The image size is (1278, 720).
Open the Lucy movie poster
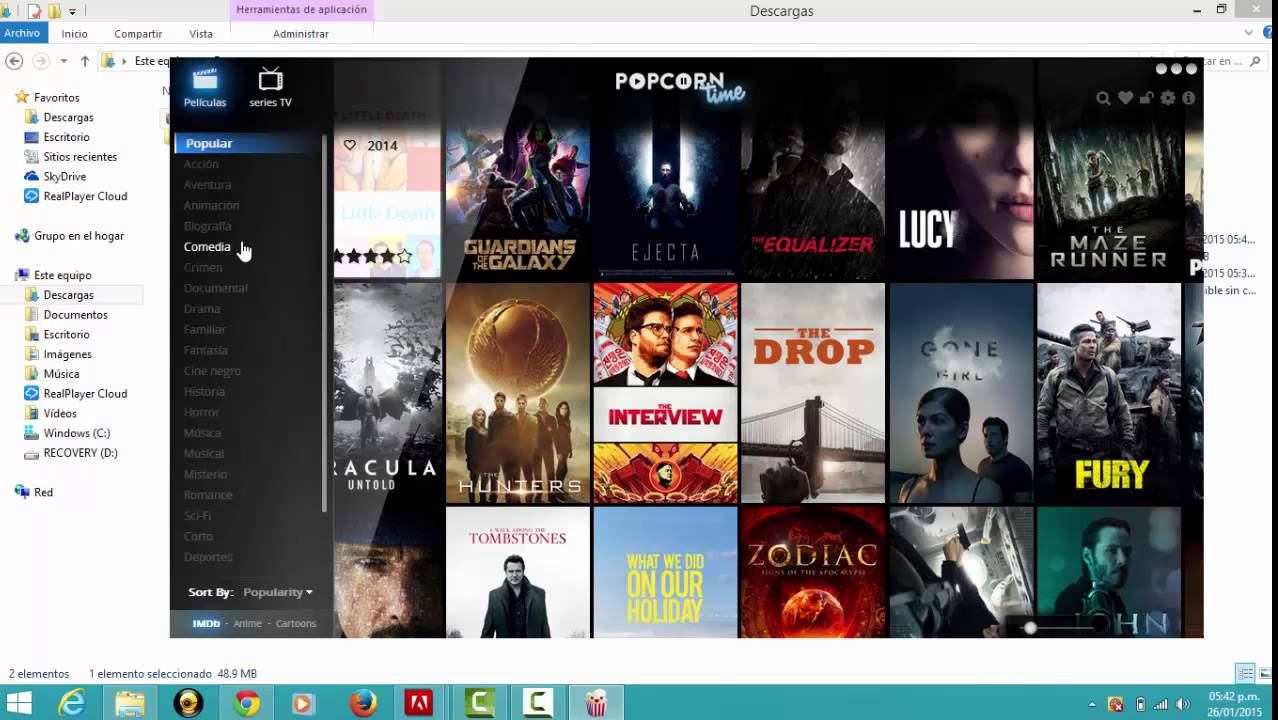(961, 188)
